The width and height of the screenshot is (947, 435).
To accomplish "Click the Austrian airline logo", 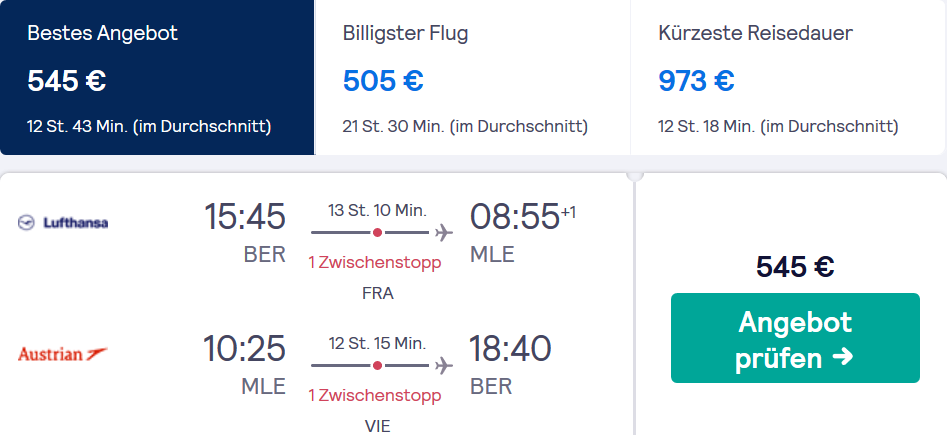I will tap(63, 353).
